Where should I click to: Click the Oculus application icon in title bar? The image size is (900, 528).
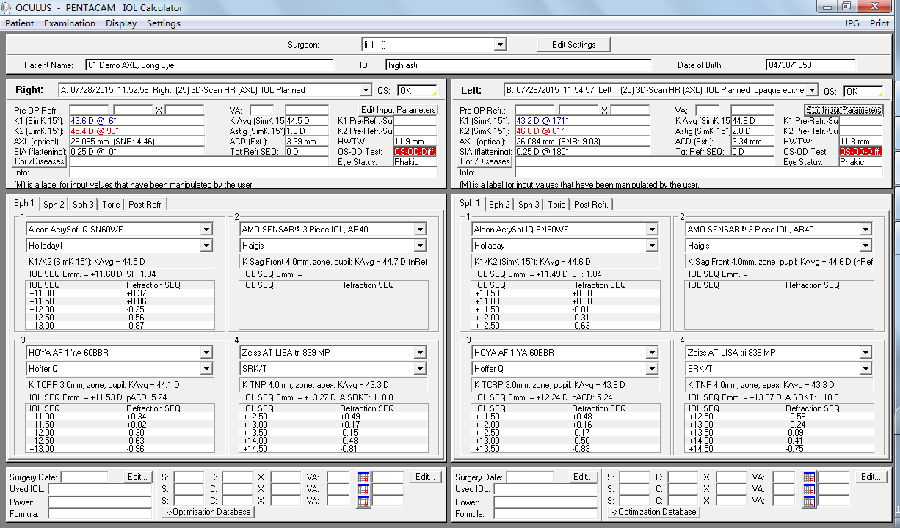[x=6, y=7]
